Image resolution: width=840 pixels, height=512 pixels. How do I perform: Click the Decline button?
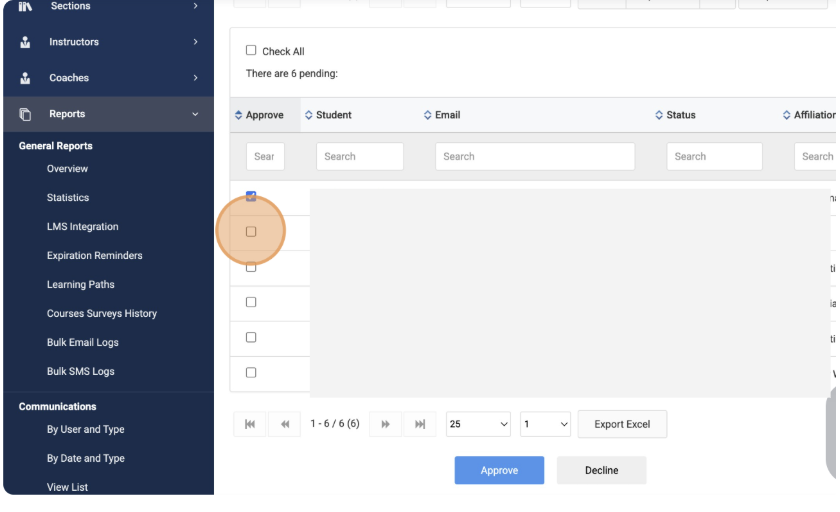tap(601, 470)
